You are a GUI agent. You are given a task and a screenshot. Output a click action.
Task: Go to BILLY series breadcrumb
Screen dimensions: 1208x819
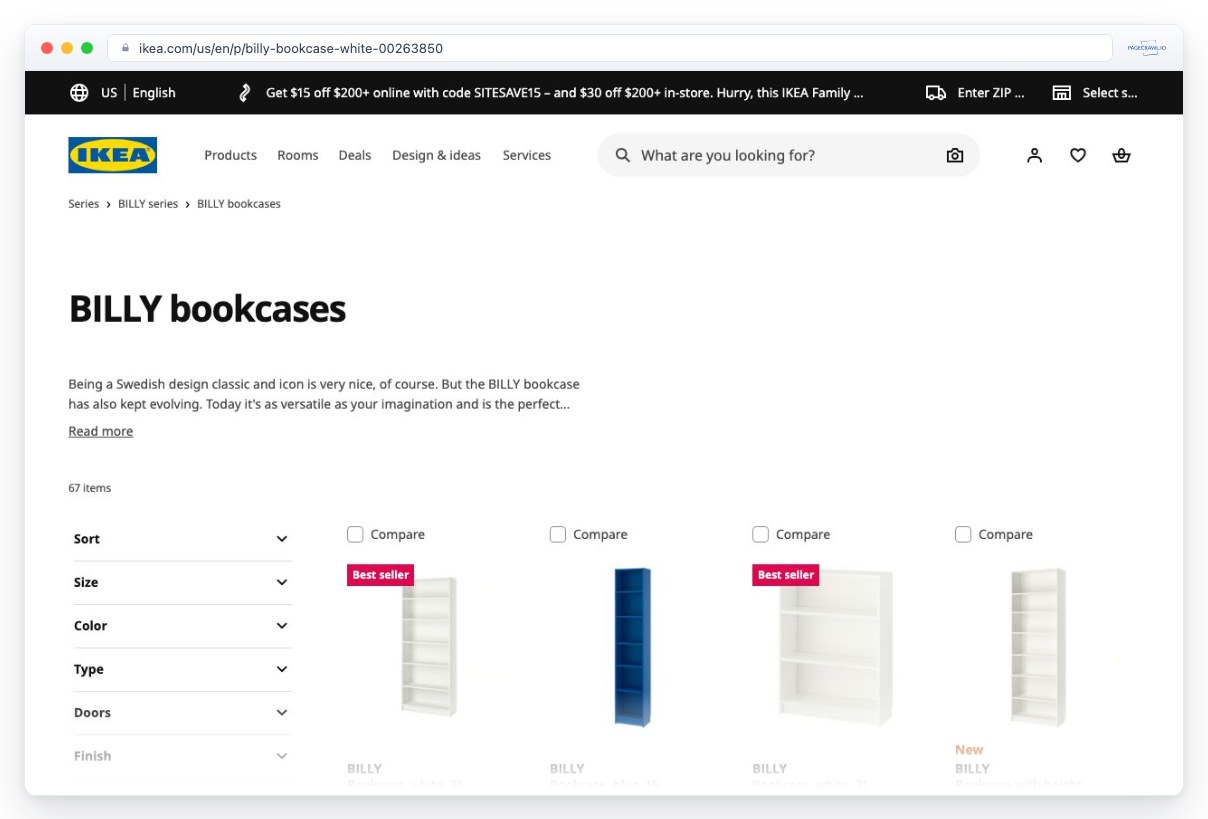148,204
